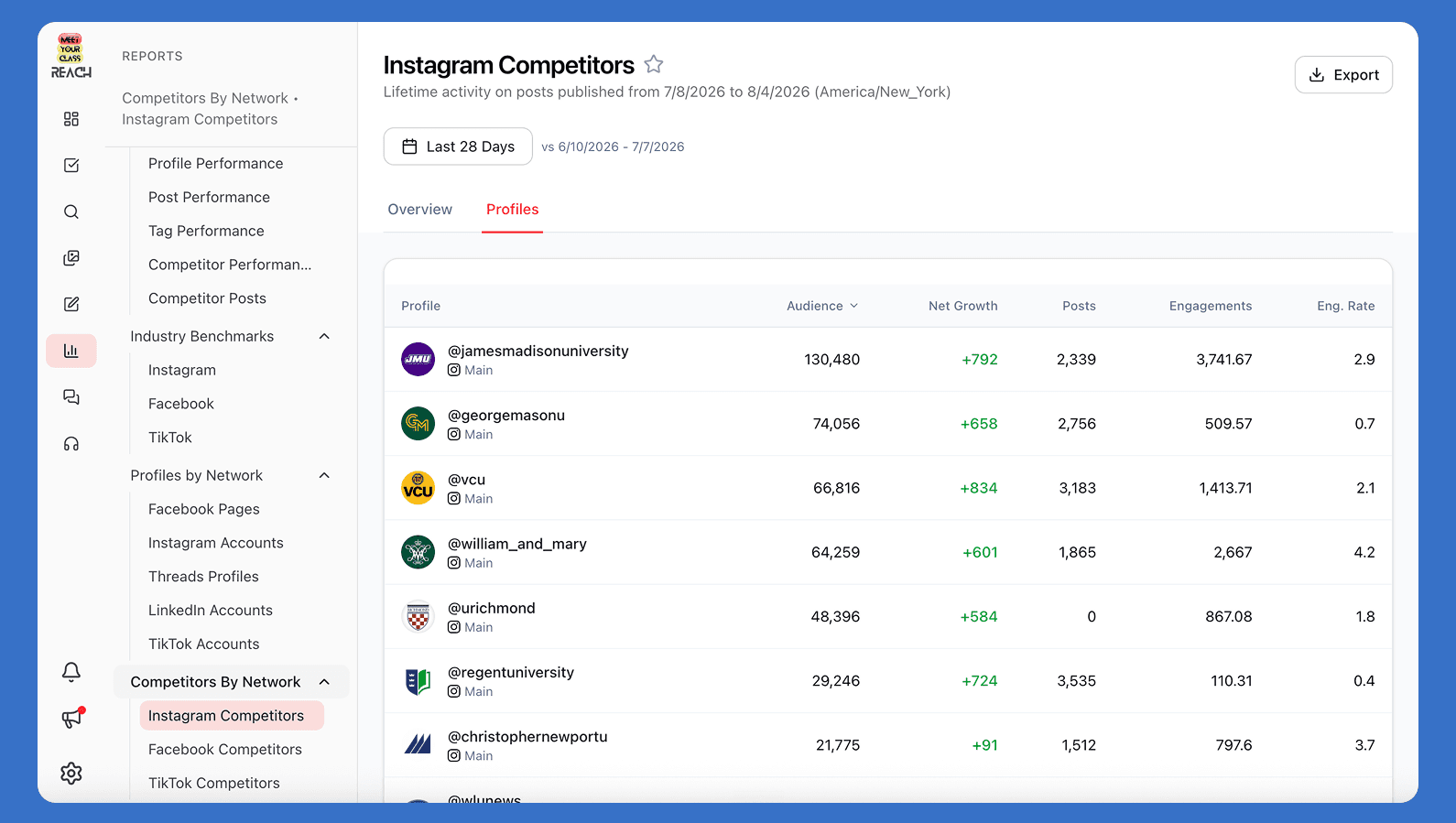Open the @jamesmadisonuniversity profile name
Screen dimensions: 1456x823
coord(538,351)
